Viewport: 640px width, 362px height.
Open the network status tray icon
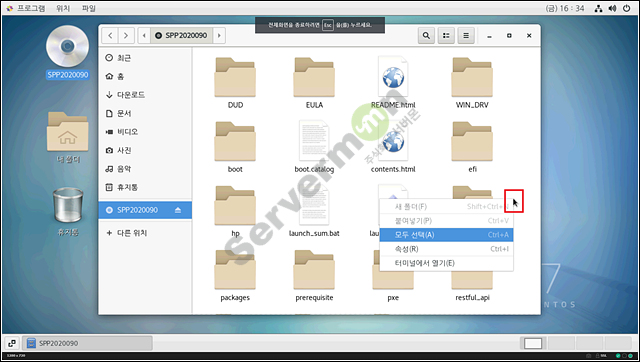(598, 8)
